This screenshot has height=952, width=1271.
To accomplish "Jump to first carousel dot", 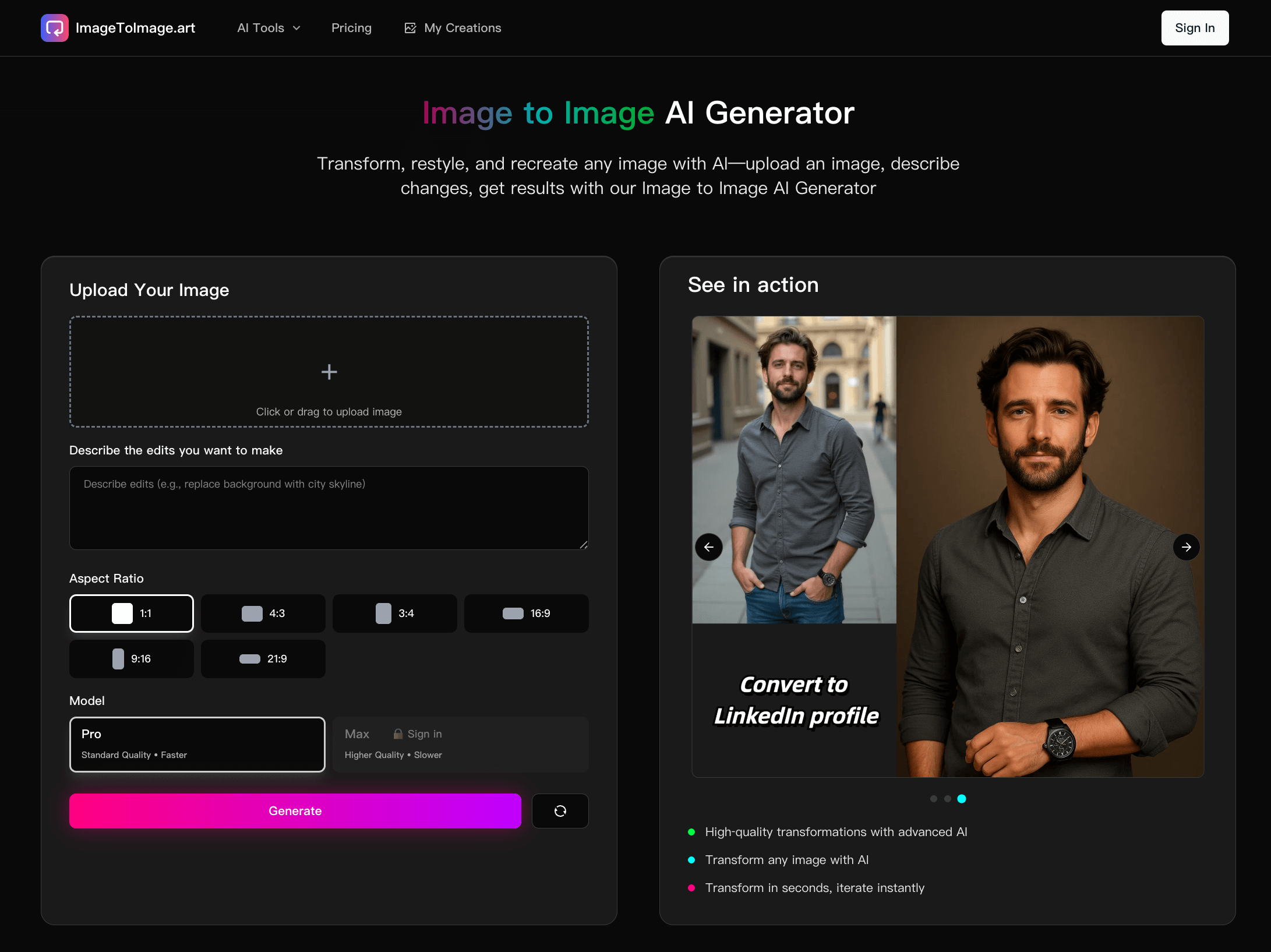I will pos(934,799).
